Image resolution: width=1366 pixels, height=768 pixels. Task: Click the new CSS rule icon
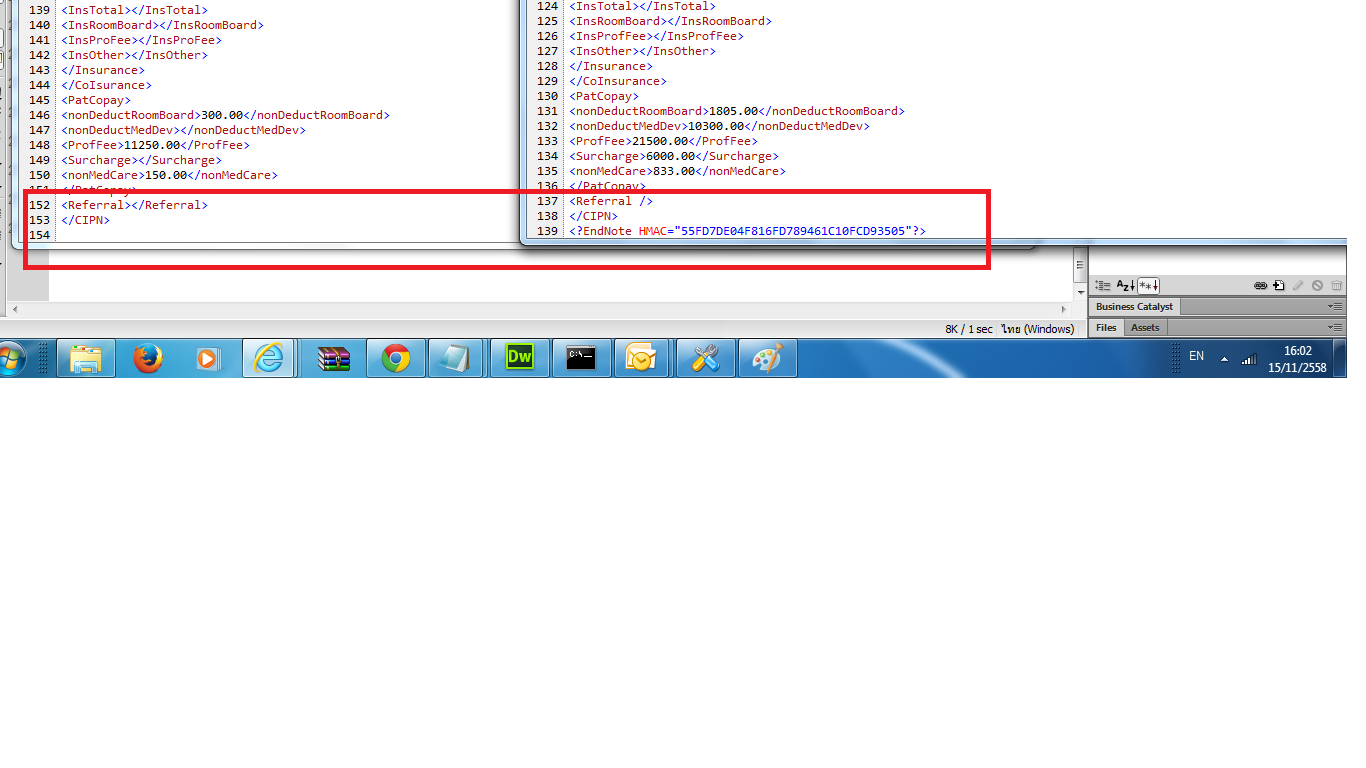coord(1279,285)
